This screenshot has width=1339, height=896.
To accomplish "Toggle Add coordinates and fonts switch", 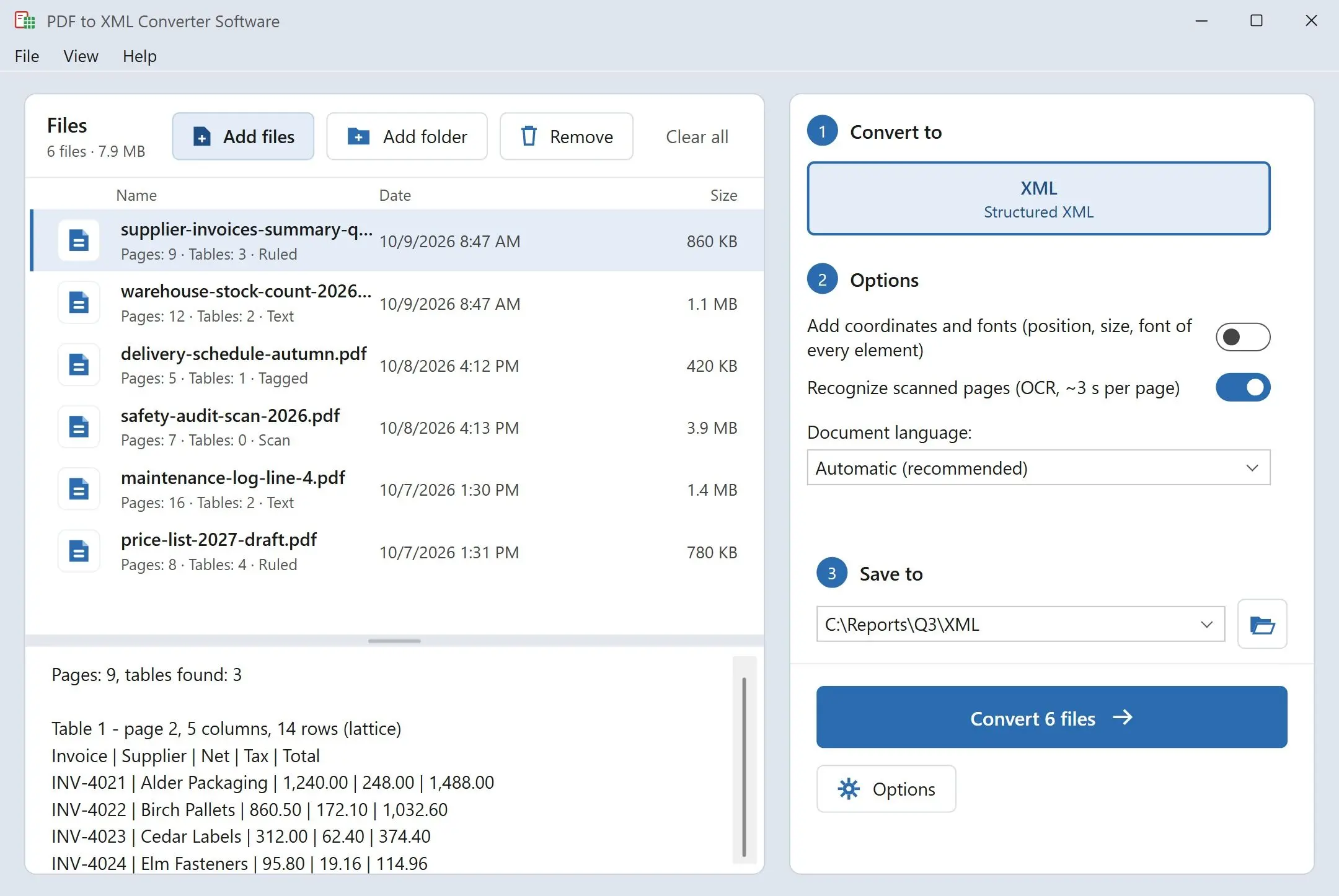I will (1243, 337).
